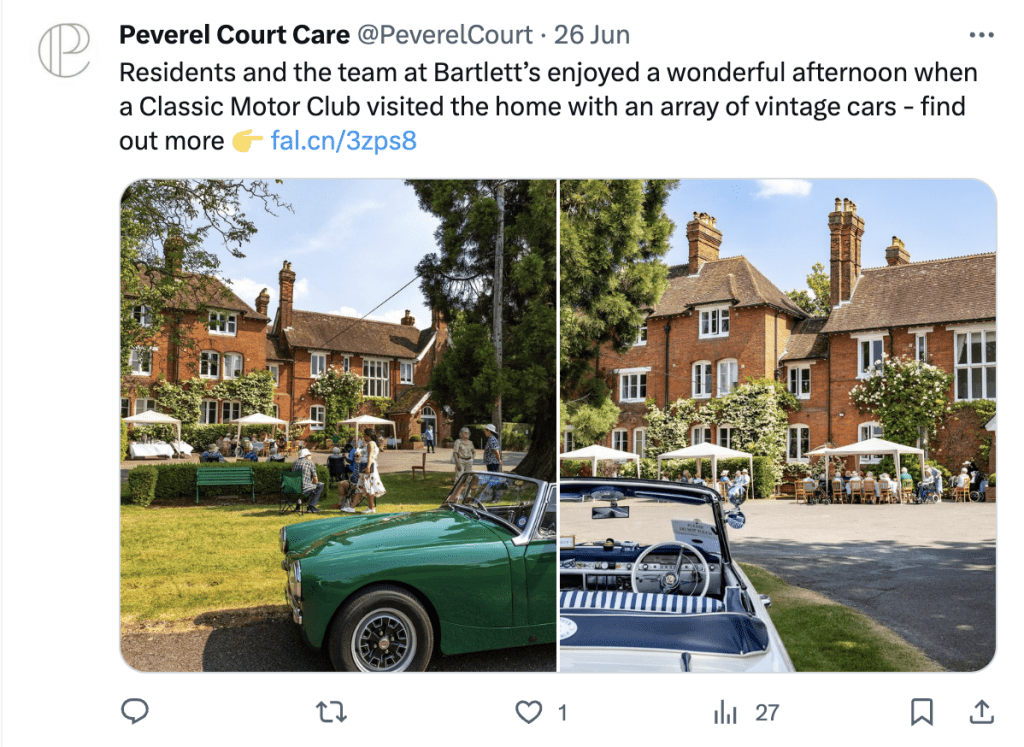View post analytics bar chart icon
The height and width of the screenshot is (747, 1024).
[x=725, y=712]
